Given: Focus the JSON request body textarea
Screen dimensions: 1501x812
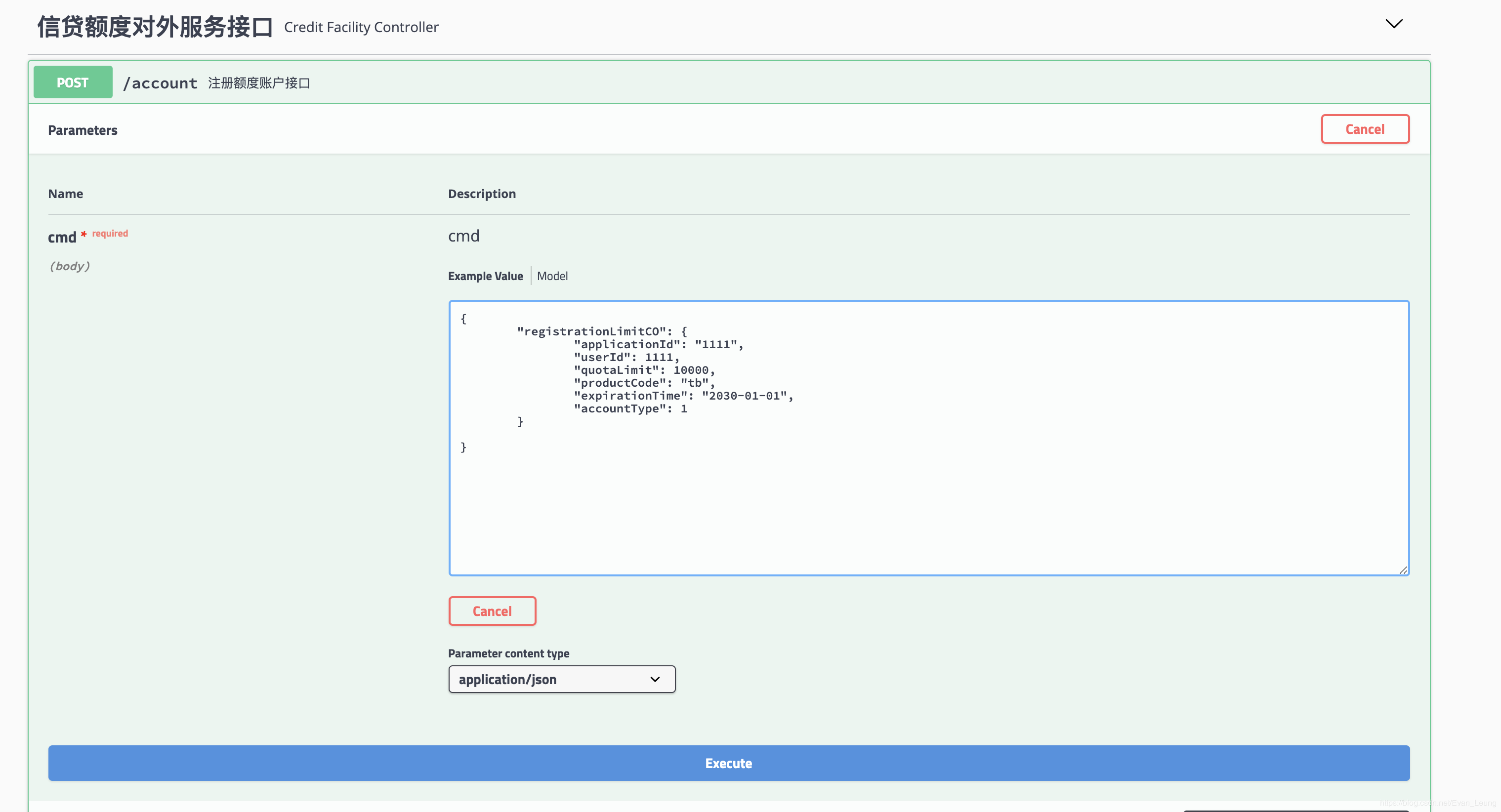Looking at the screenshot, I should point(928,495).
